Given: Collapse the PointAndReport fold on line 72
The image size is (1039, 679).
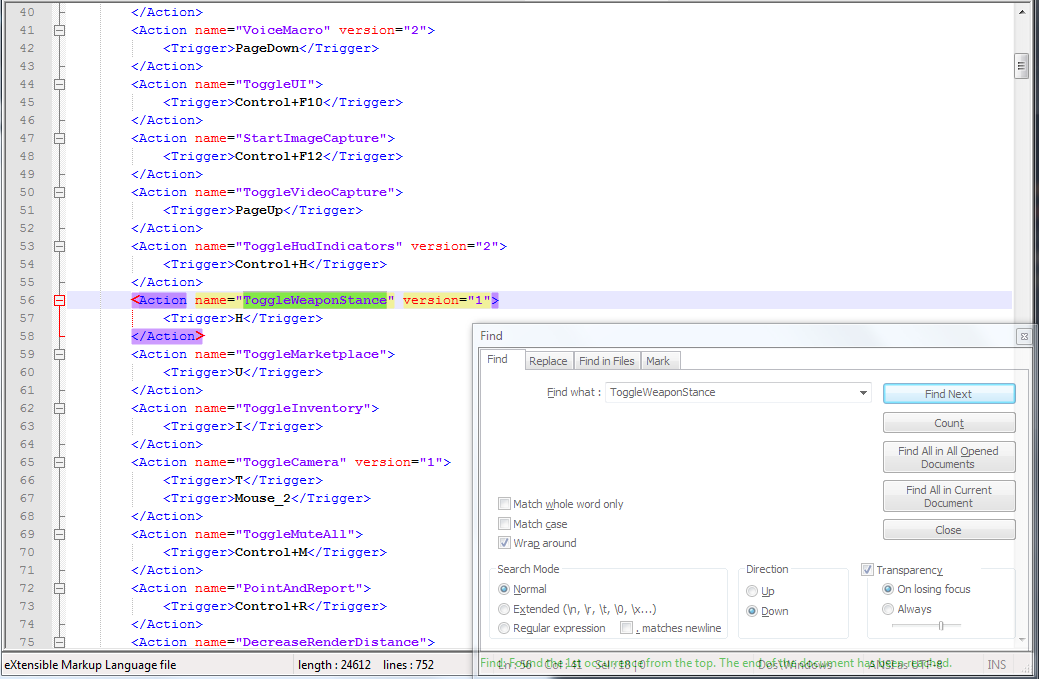Looking at the screenshot, I should pos(60,588).
